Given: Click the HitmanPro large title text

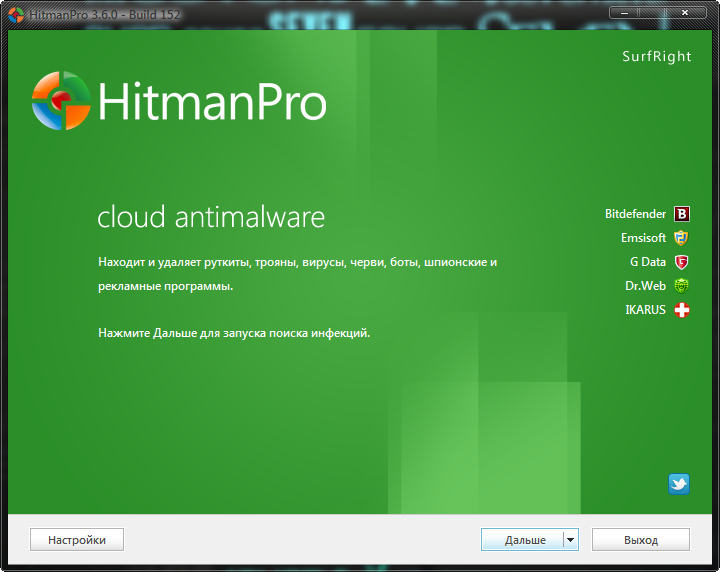Looking at the screenshot, I should [x=212, y=101].
